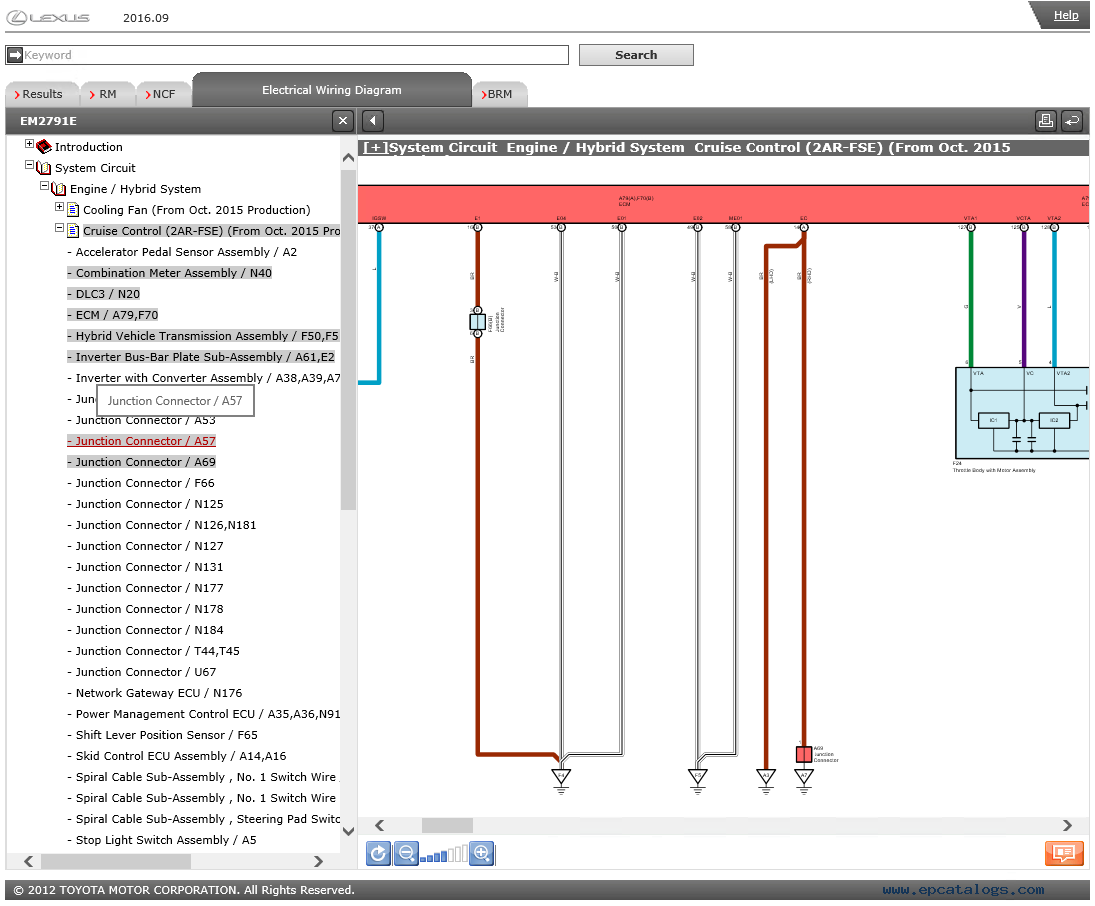Click the diagram scroll right arrow
This screenshot has height=906, width=1095.
coord(1067,825)
